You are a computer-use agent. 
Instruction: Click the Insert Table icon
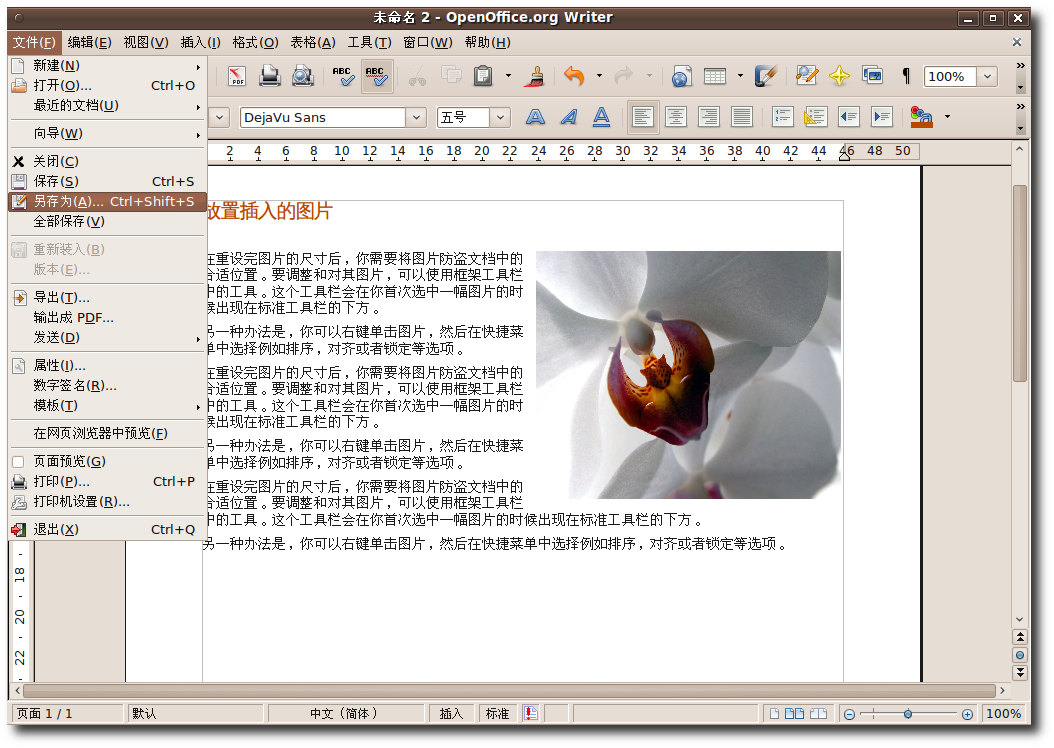tap(715, 76)
